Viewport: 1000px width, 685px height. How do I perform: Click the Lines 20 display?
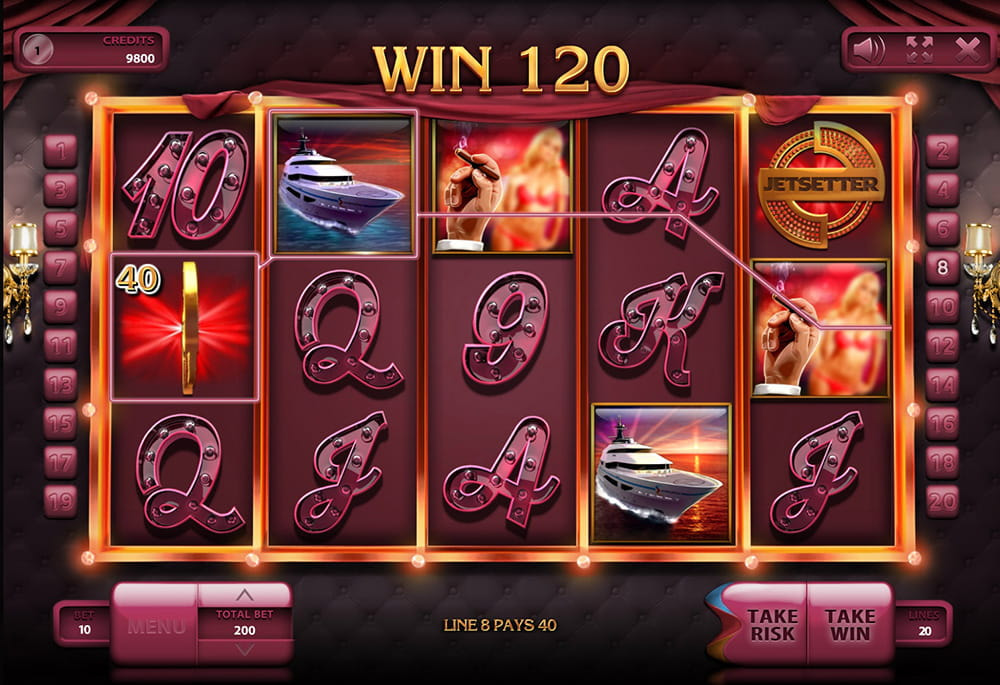[924, 624]
